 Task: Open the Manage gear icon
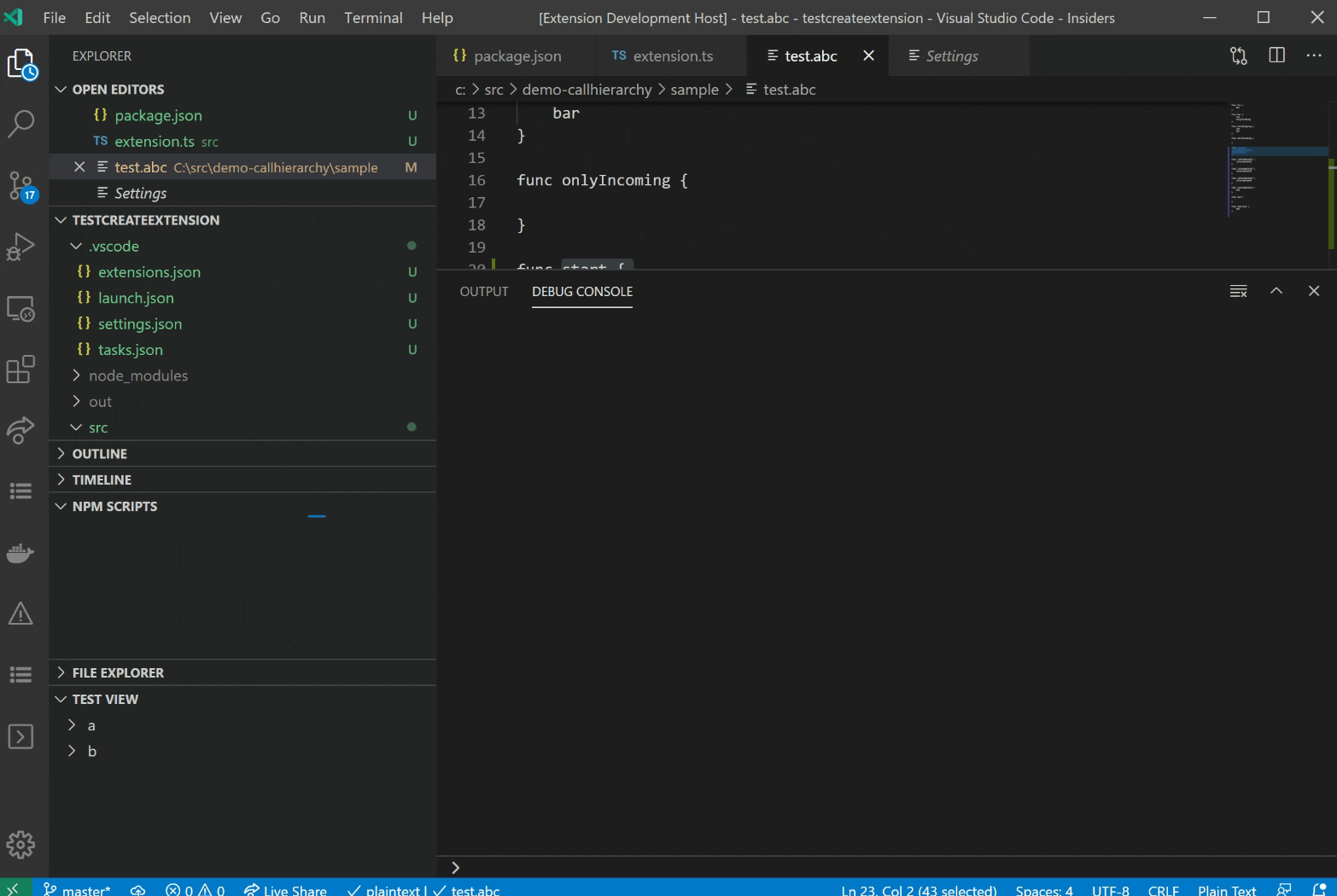tap(20, 845)
